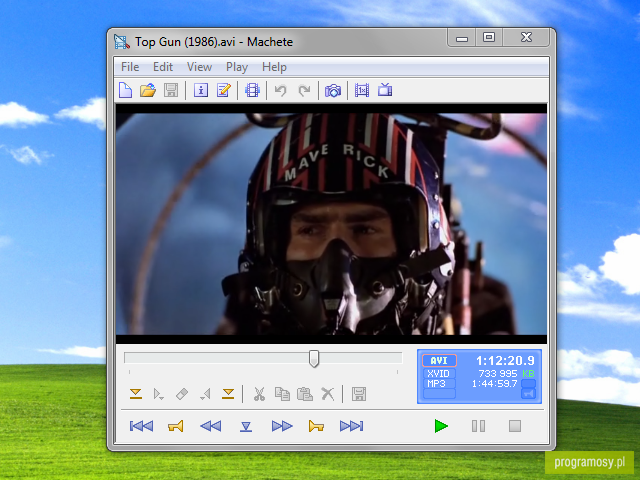Go to next key frame yellow icon

click(x=316, y=426)
